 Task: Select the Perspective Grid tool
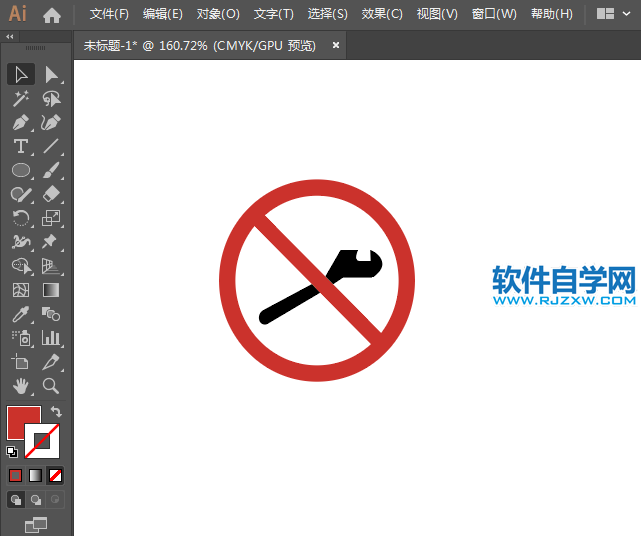click(x=51, y=266)
